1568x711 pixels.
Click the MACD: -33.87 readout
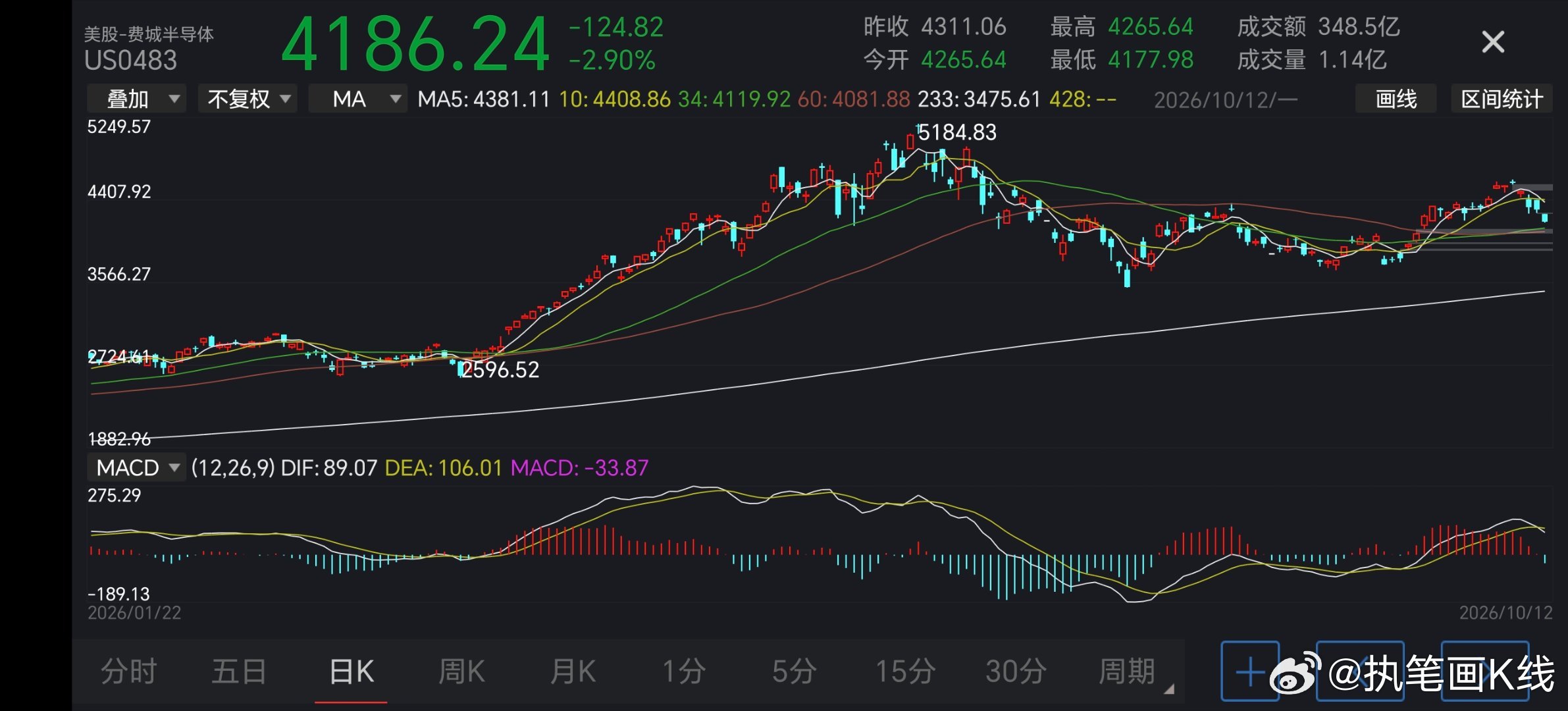[x=580, y=467]
